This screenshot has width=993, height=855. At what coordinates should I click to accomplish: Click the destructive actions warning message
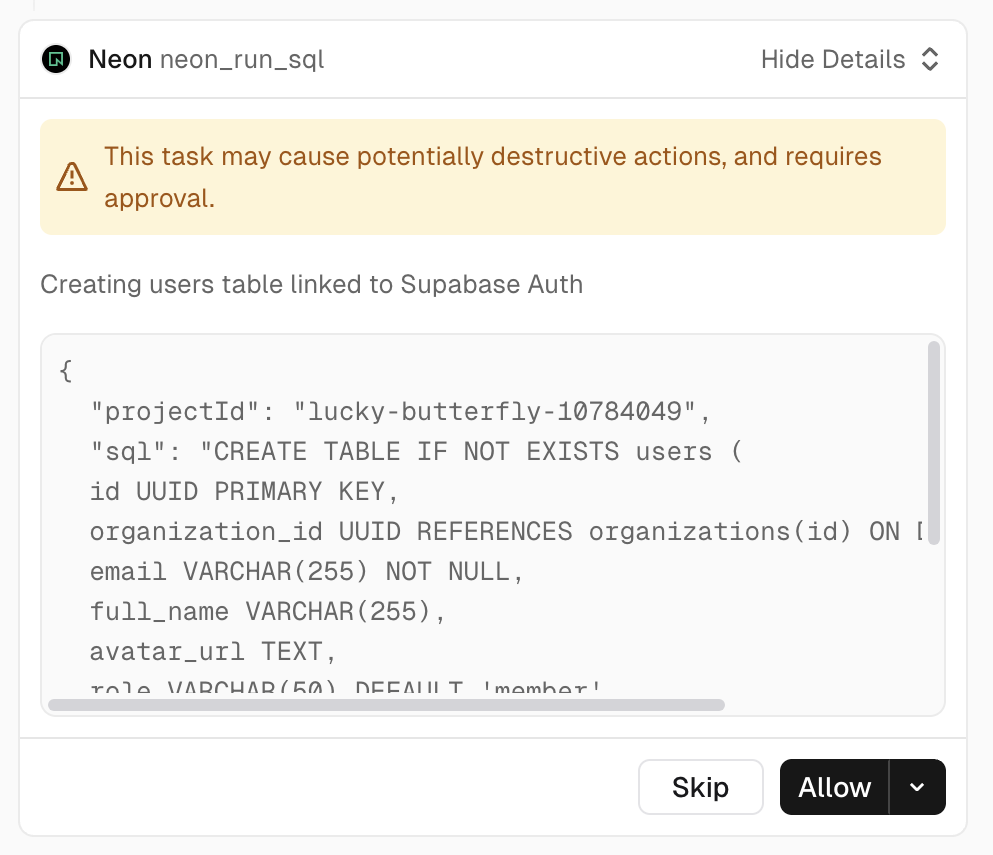coord(493,177)
